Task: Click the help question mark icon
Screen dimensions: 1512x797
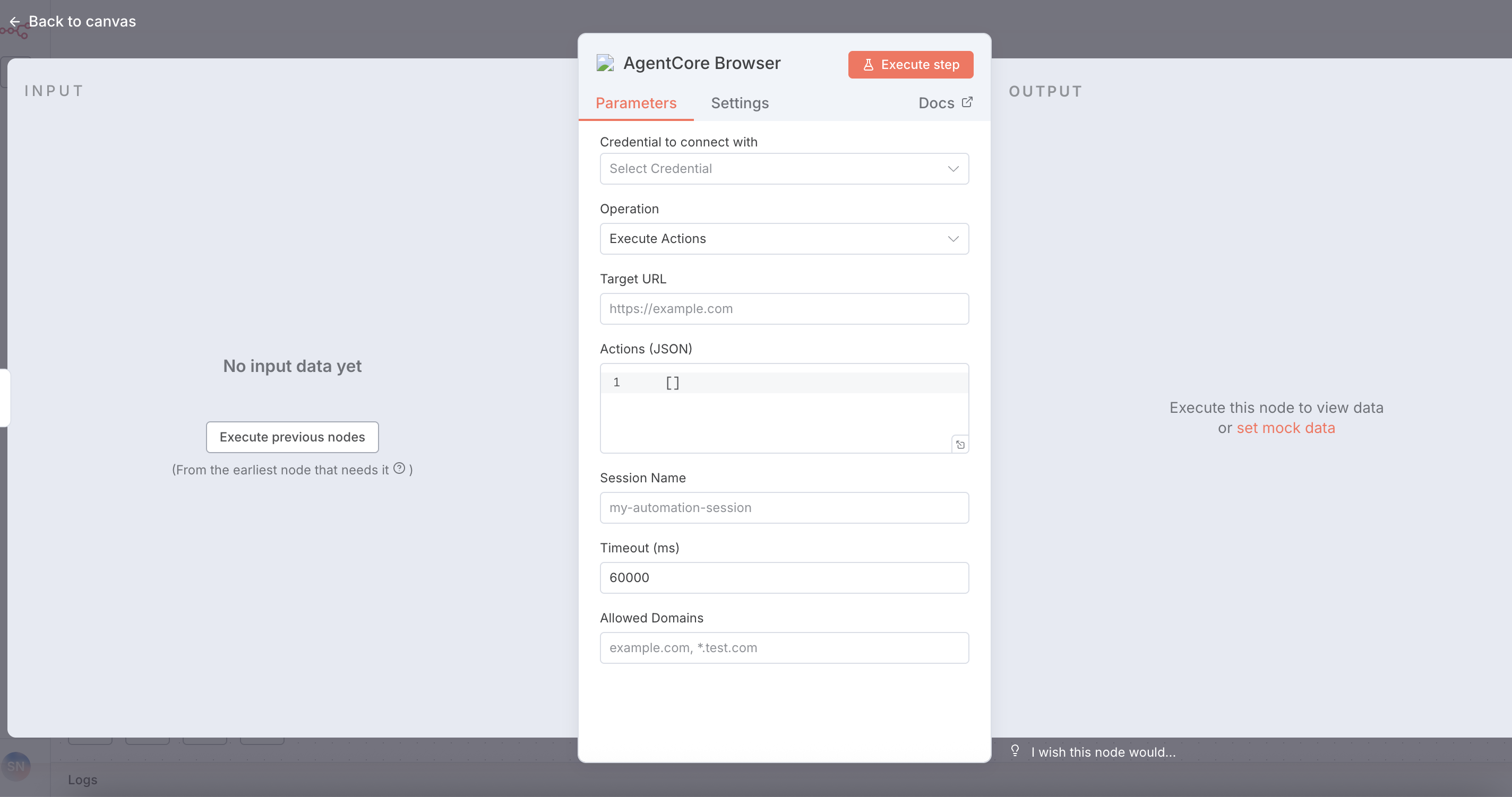Action: (x=399, y=468)
